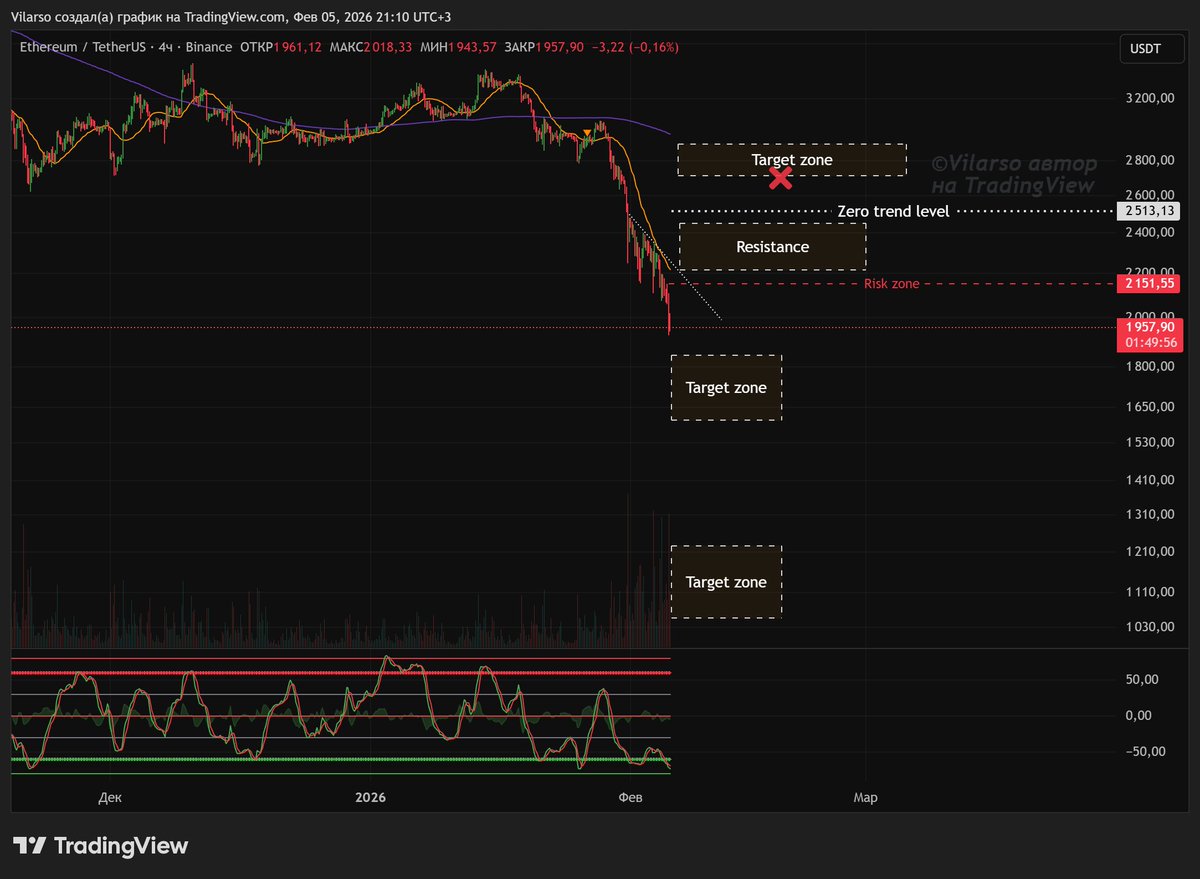
Task: Click the current price tag 1 957,90
Action: (1150, 327)
